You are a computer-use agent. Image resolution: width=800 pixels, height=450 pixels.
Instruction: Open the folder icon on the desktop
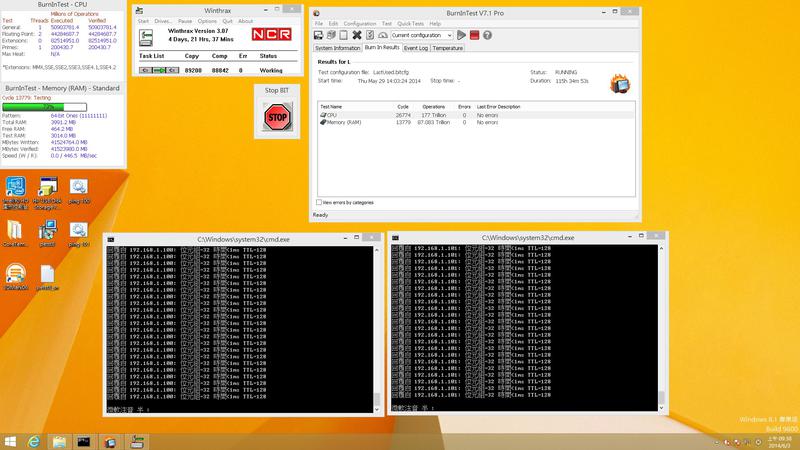click(15, 234)
